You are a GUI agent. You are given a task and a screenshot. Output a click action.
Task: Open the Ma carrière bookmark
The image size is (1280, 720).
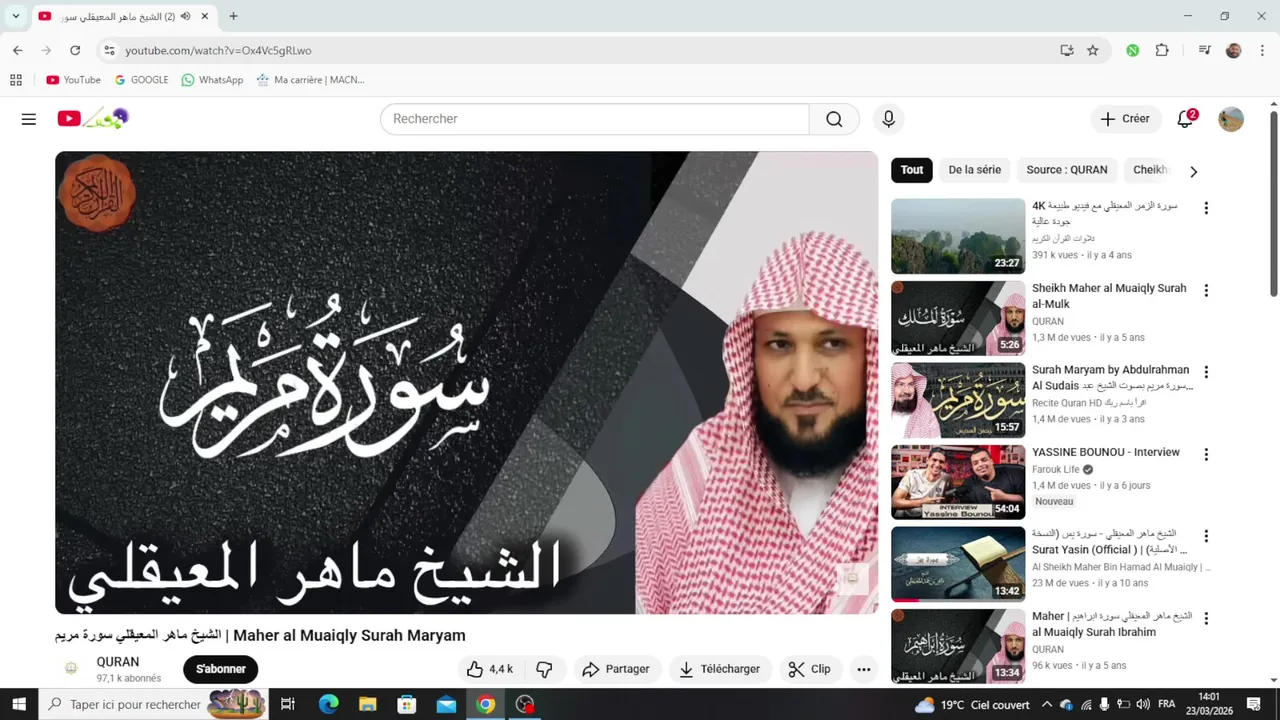[310, 80]
